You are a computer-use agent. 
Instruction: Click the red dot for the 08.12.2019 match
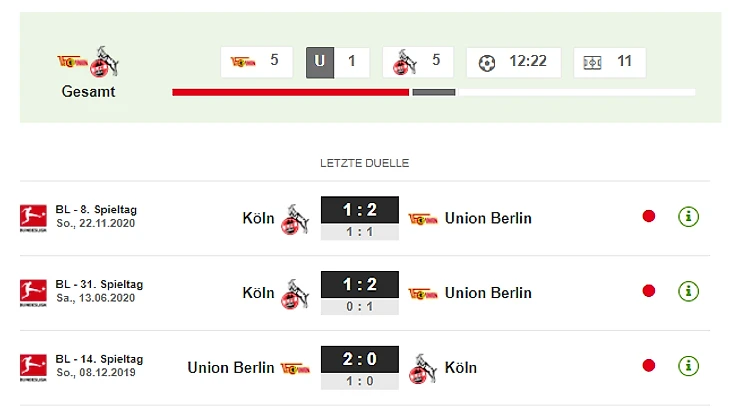click(x=649, y=366)
